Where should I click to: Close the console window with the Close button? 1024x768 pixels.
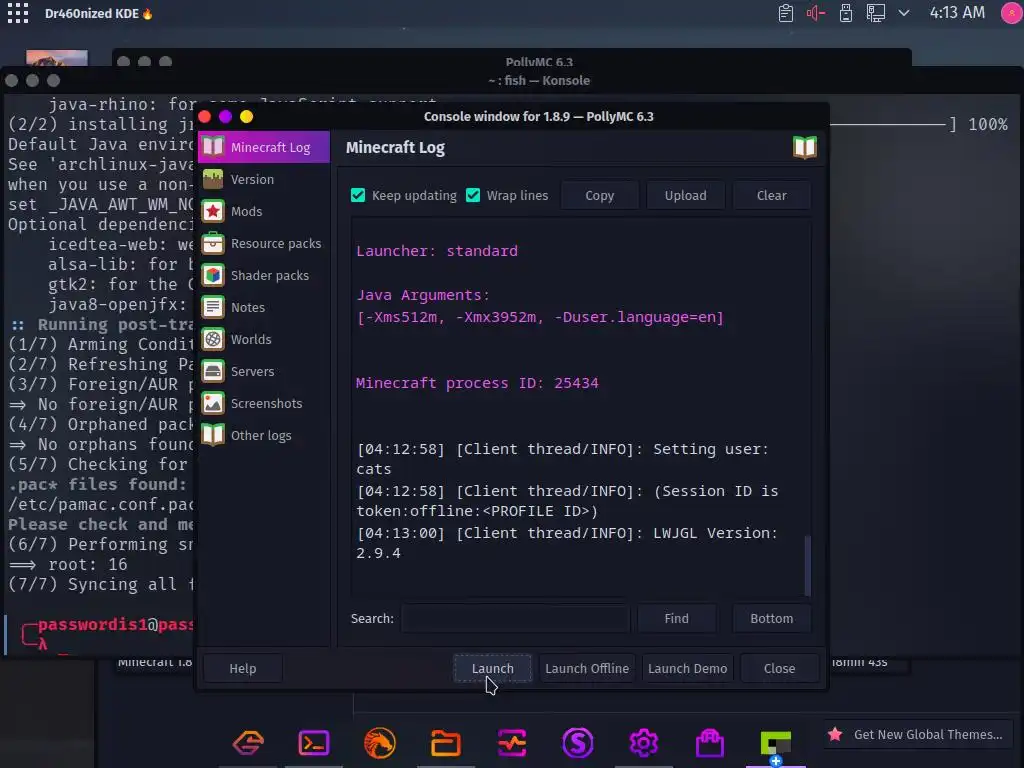[x=779, y=668]
